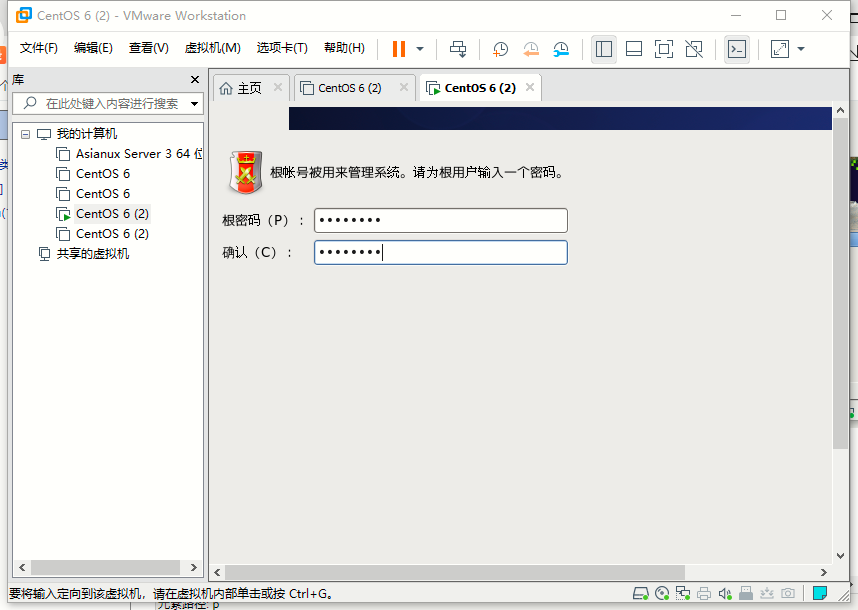Click the USB device status icon
This screenshot has width=858, height=610.
pyautogui.click(x=746, y=593)
